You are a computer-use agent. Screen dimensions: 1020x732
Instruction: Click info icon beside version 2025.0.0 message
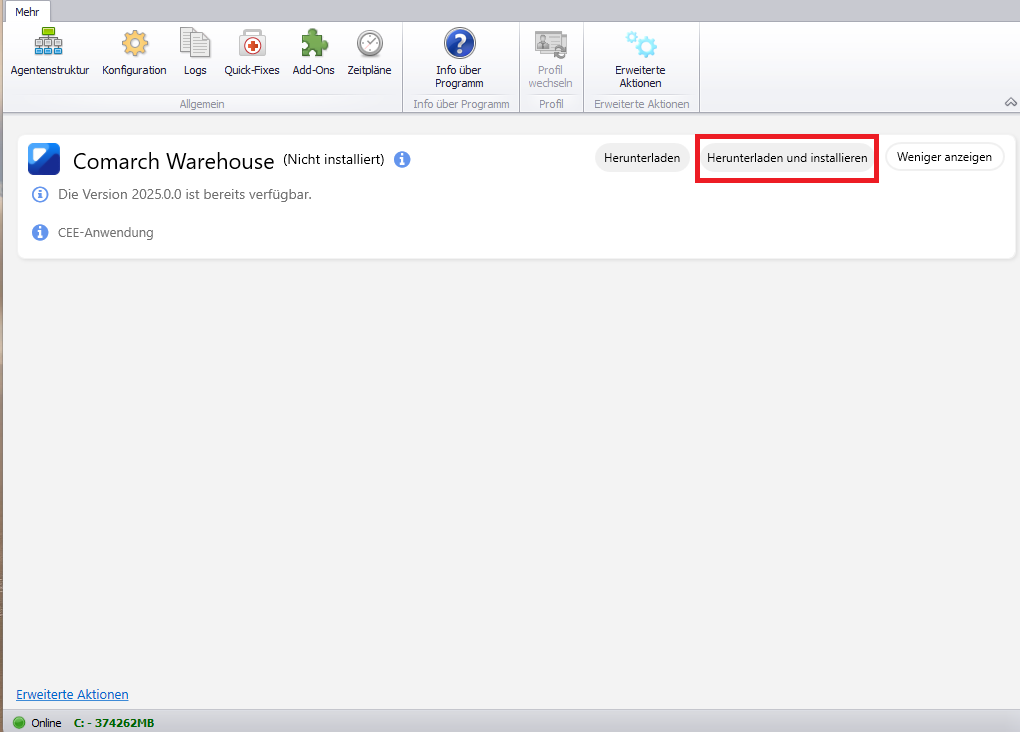(x=40, y=195)
